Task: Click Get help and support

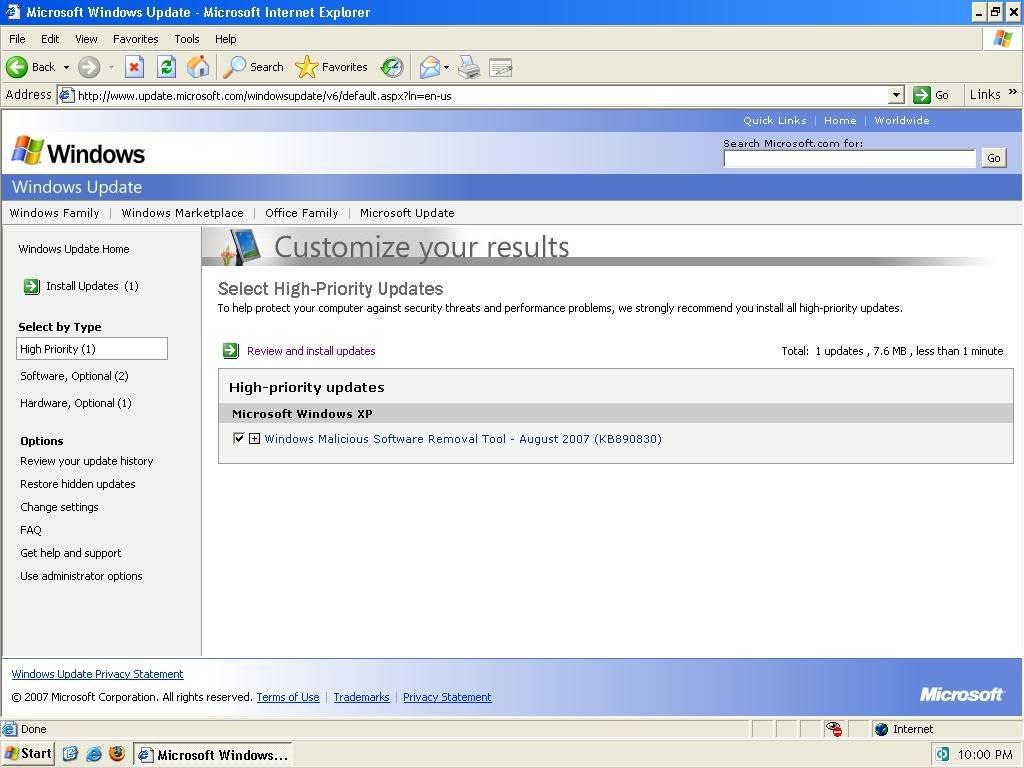Action: pyautogui.click(x=71, y=553)
